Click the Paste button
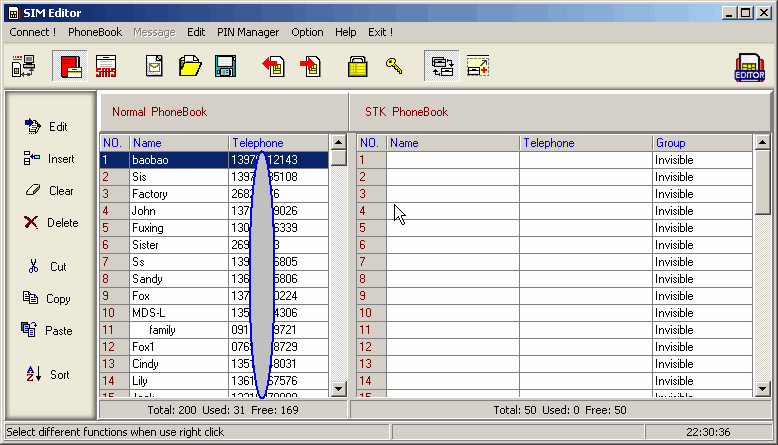 (47, 330)
